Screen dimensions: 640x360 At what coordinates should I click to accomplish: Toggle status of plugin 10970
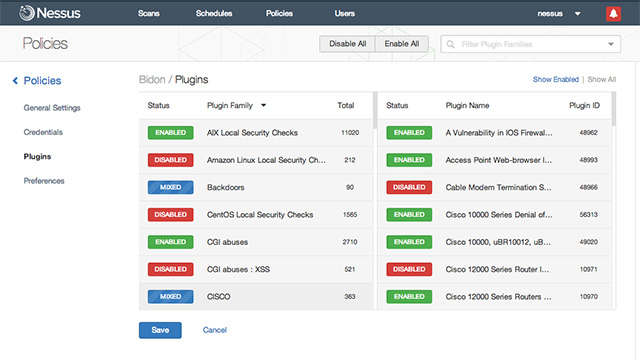(409, 297)
